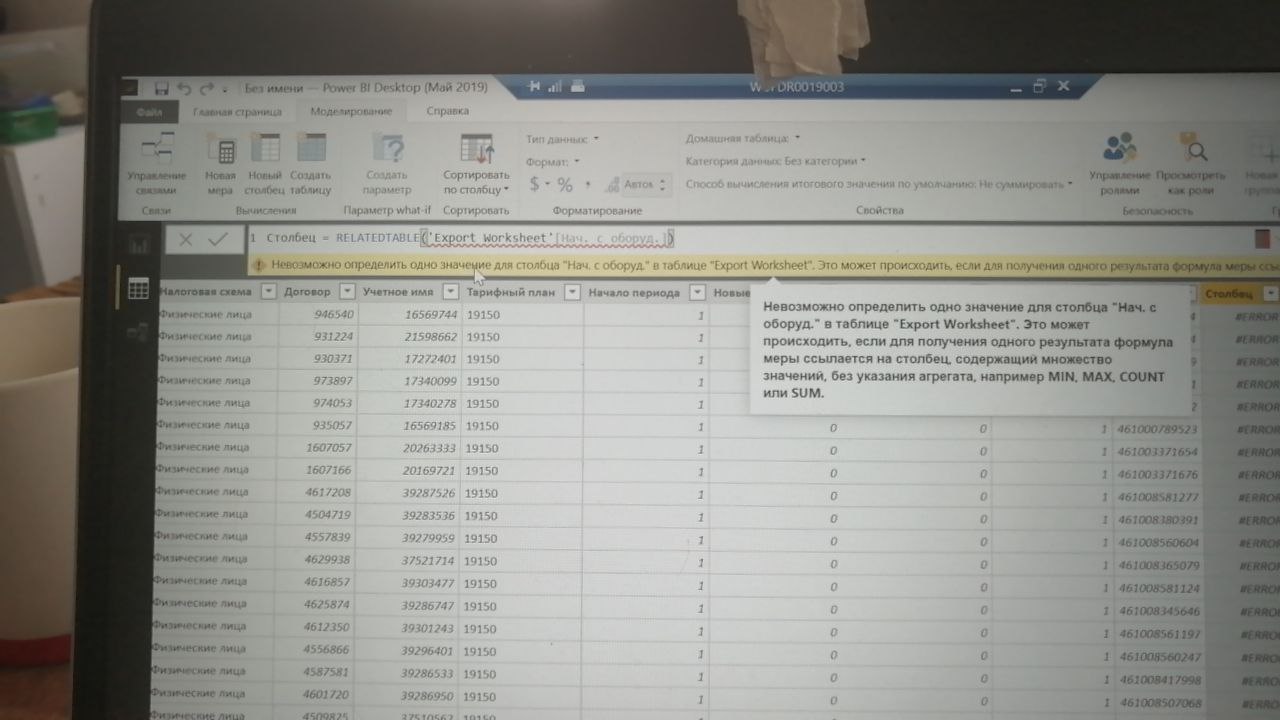Click inside the DAX formula bar
Viewport: 1280px width, 720px height.
(750, 238)
